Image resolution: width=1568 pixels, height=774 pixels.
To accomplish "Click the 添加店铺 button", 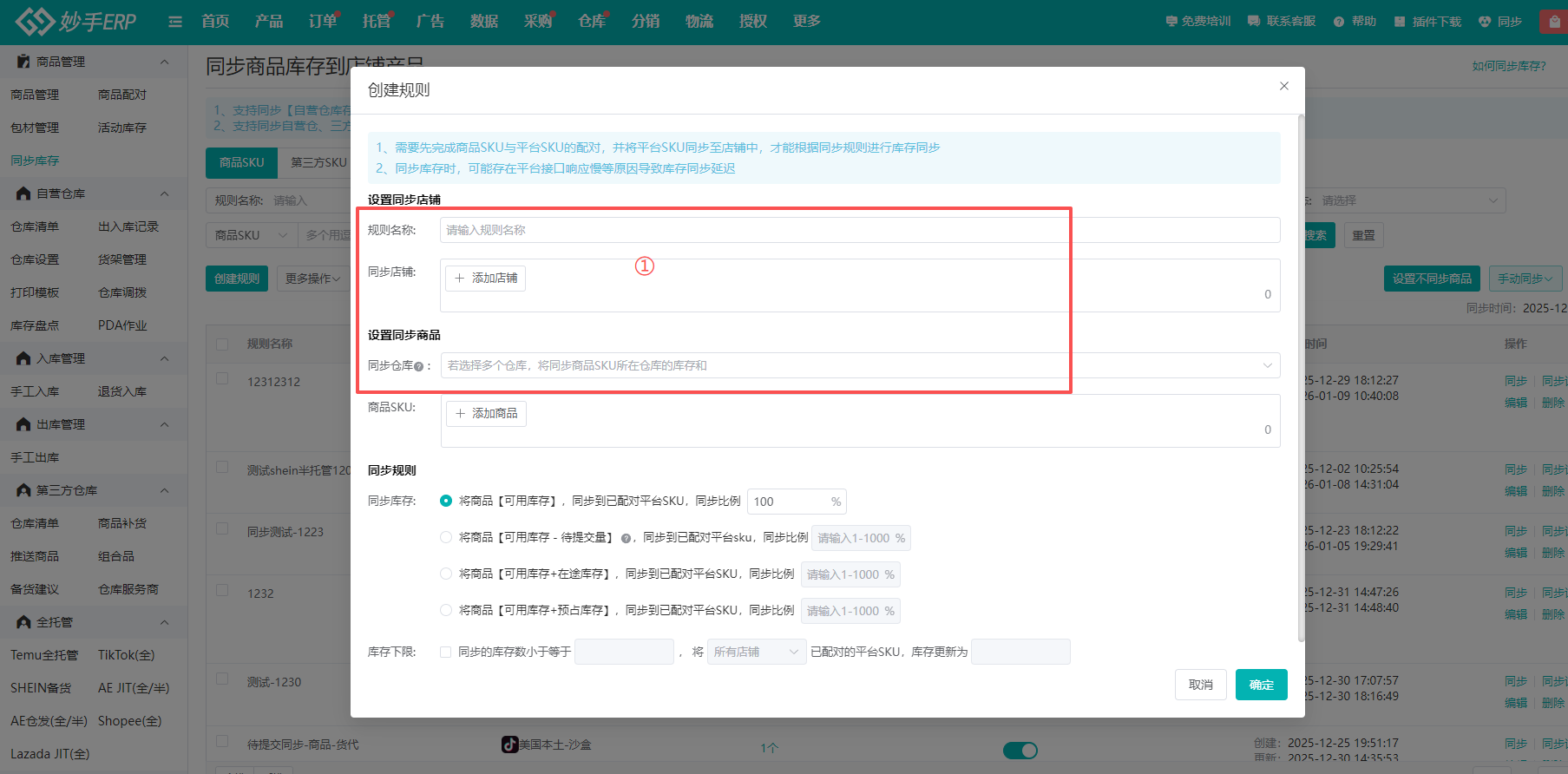I will pyautogui.click(x=486, y=279).
